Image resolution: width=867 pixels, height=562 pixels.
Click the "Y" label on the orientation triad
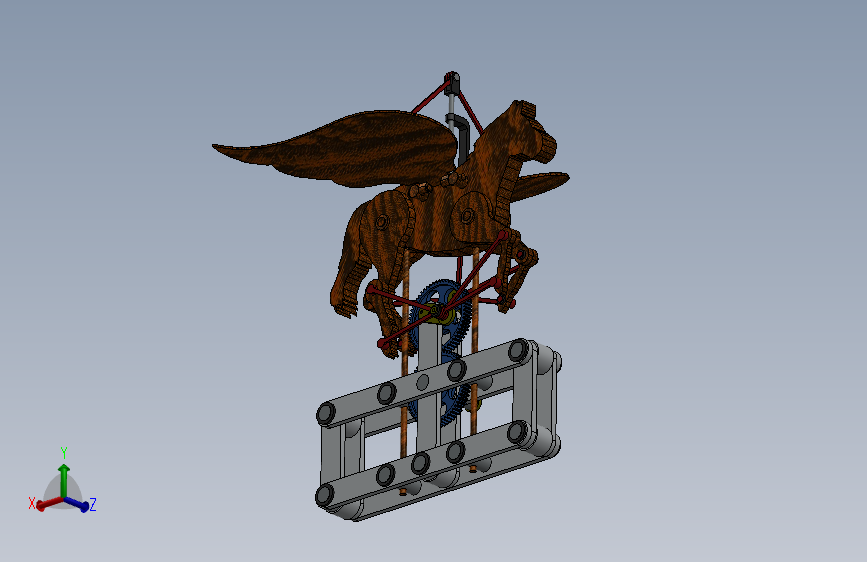click(64, 453)
